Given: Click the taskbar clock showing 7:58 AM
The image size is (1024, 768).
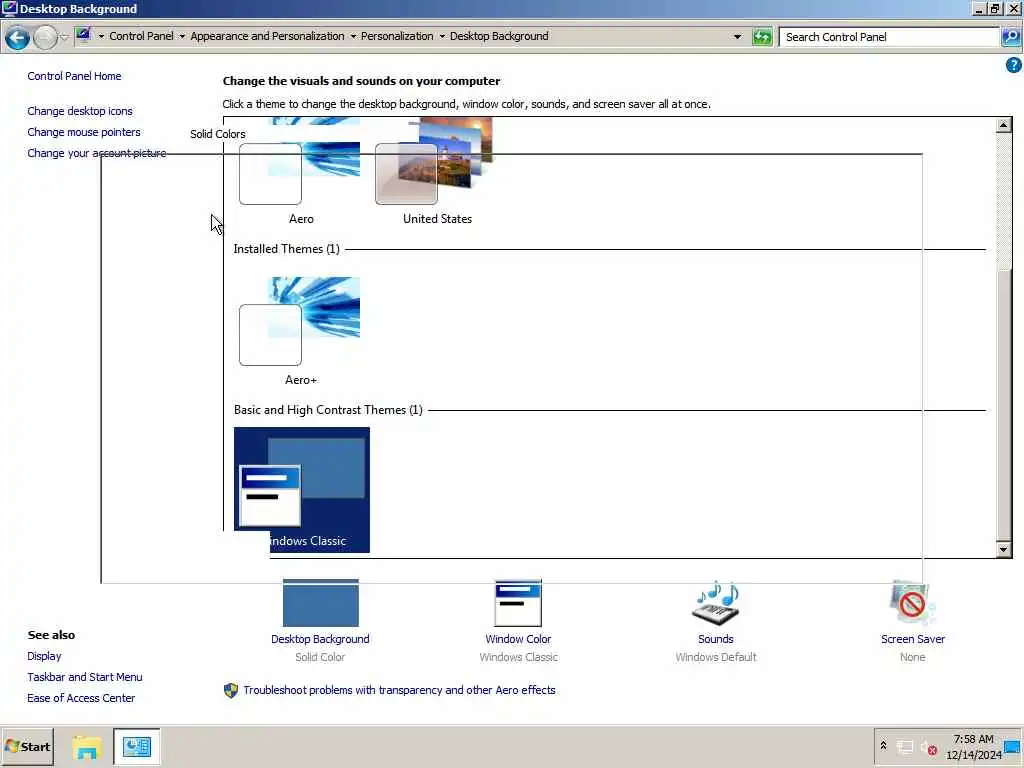Looking at the screenshot, I should [x=973, y=747].
